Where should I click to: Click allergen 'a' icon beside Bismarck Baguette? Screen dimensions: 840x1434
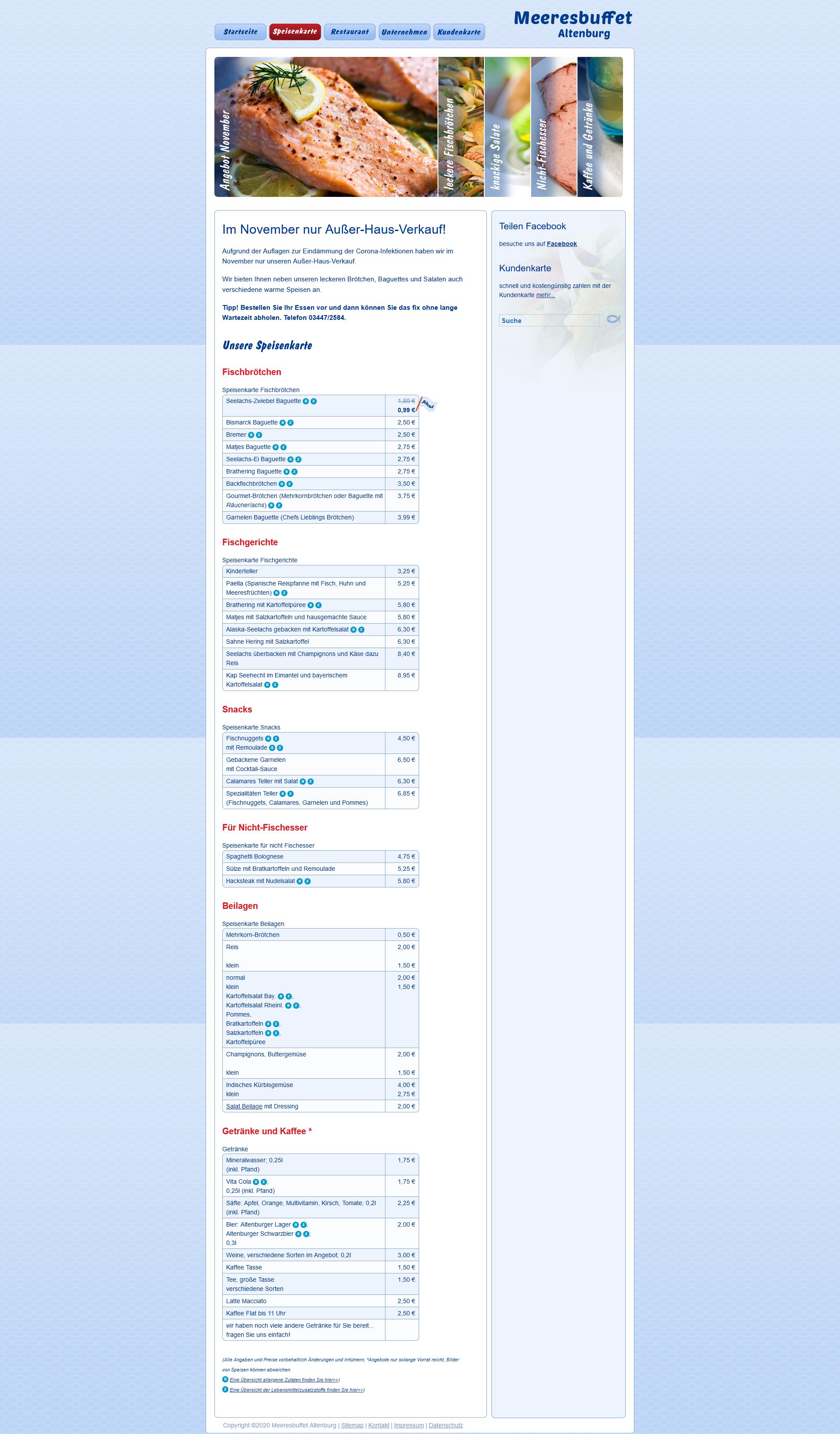(283, 423)
